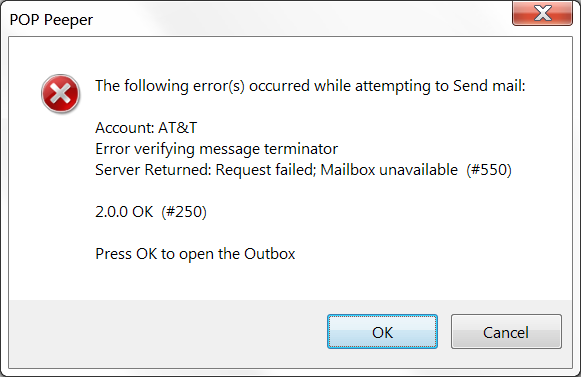Screen dimensions: 581x377
Task: Close the POP Peeper dialog window
Action: click(542, 13)
